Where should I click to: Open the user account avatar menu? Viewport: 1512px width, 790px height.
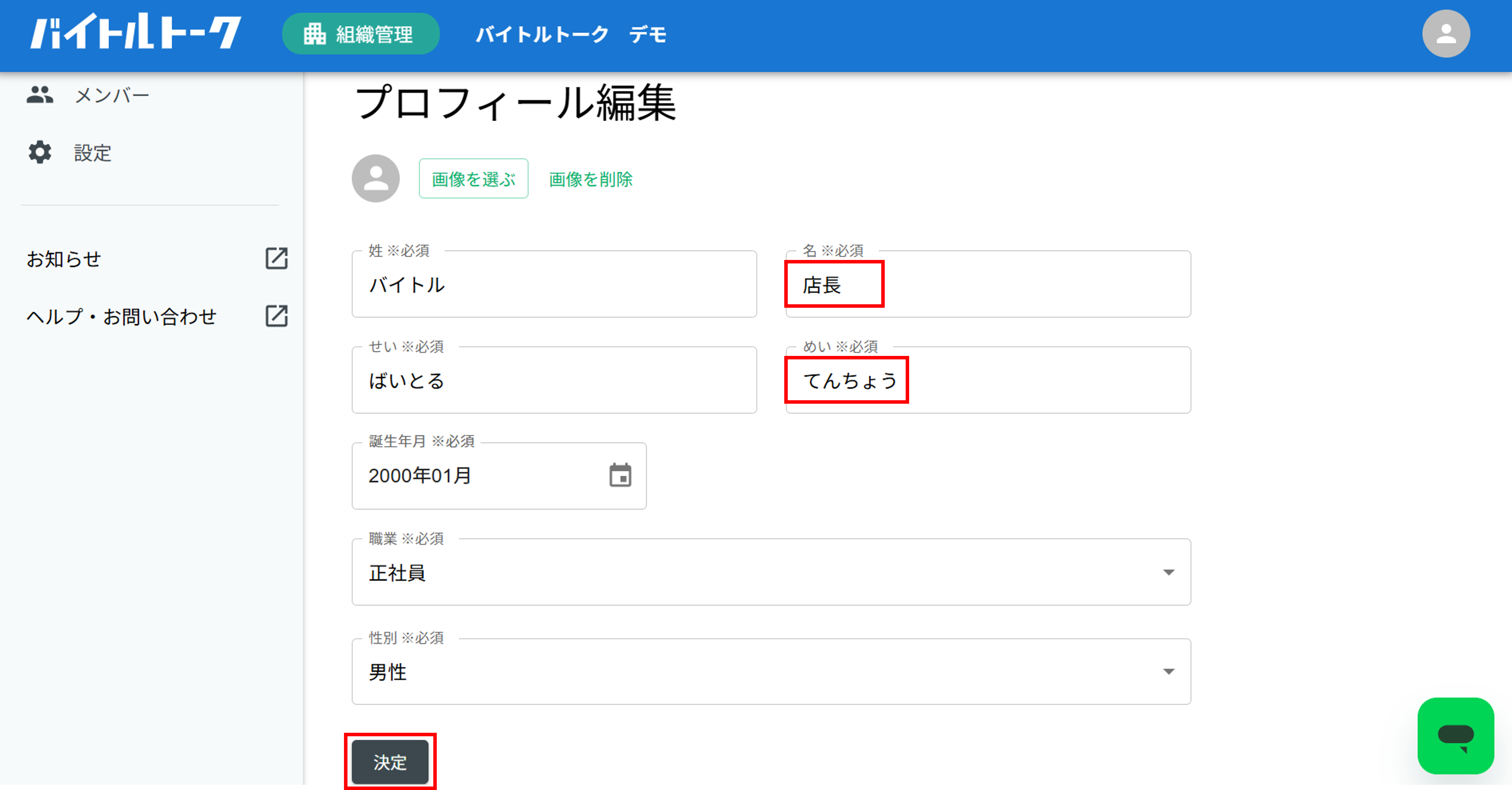pyautogui.click(x=1446, y=33)
